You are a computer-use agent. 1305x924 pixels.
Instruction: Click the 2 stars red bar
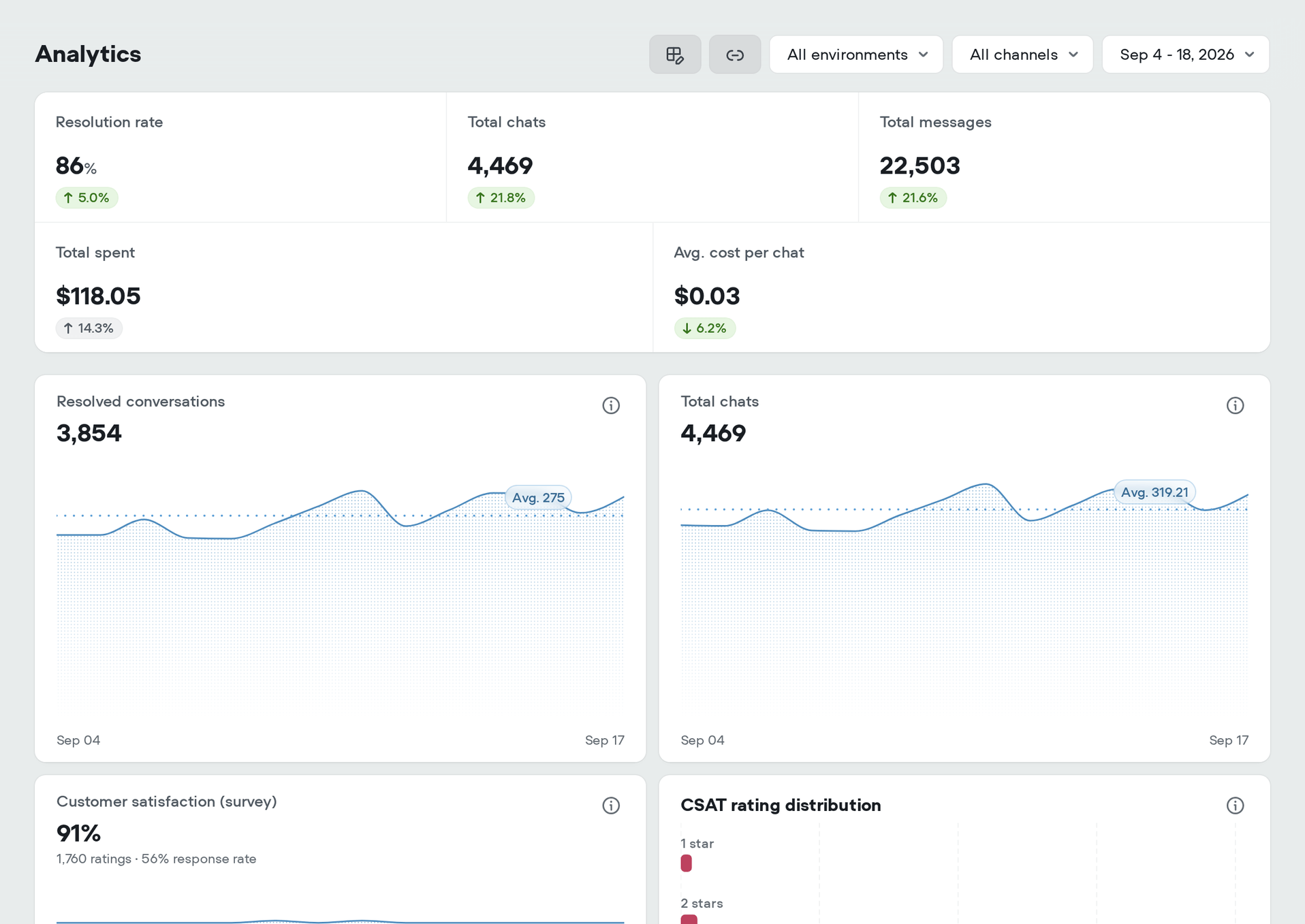click(x=689, y=920)
